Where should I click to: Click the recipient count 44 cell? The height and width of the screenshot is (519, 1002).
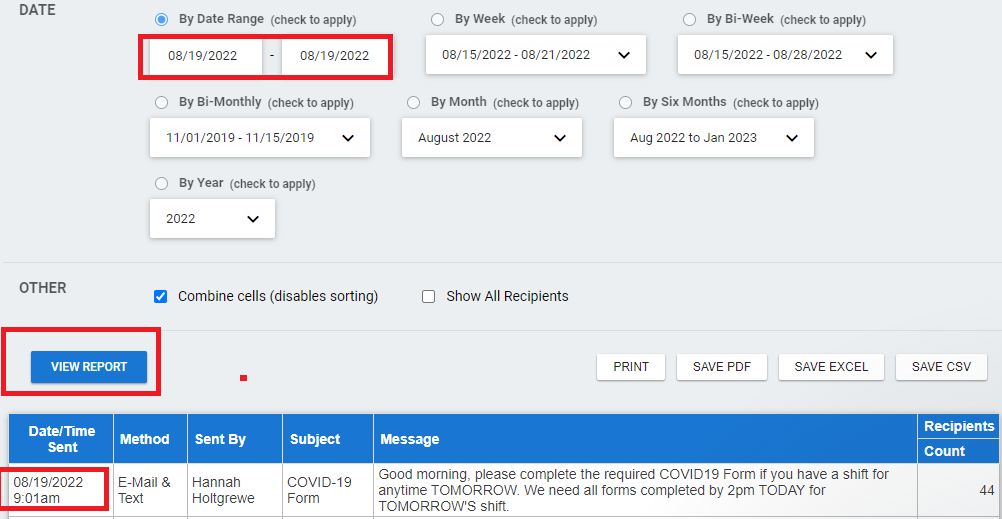959,490
